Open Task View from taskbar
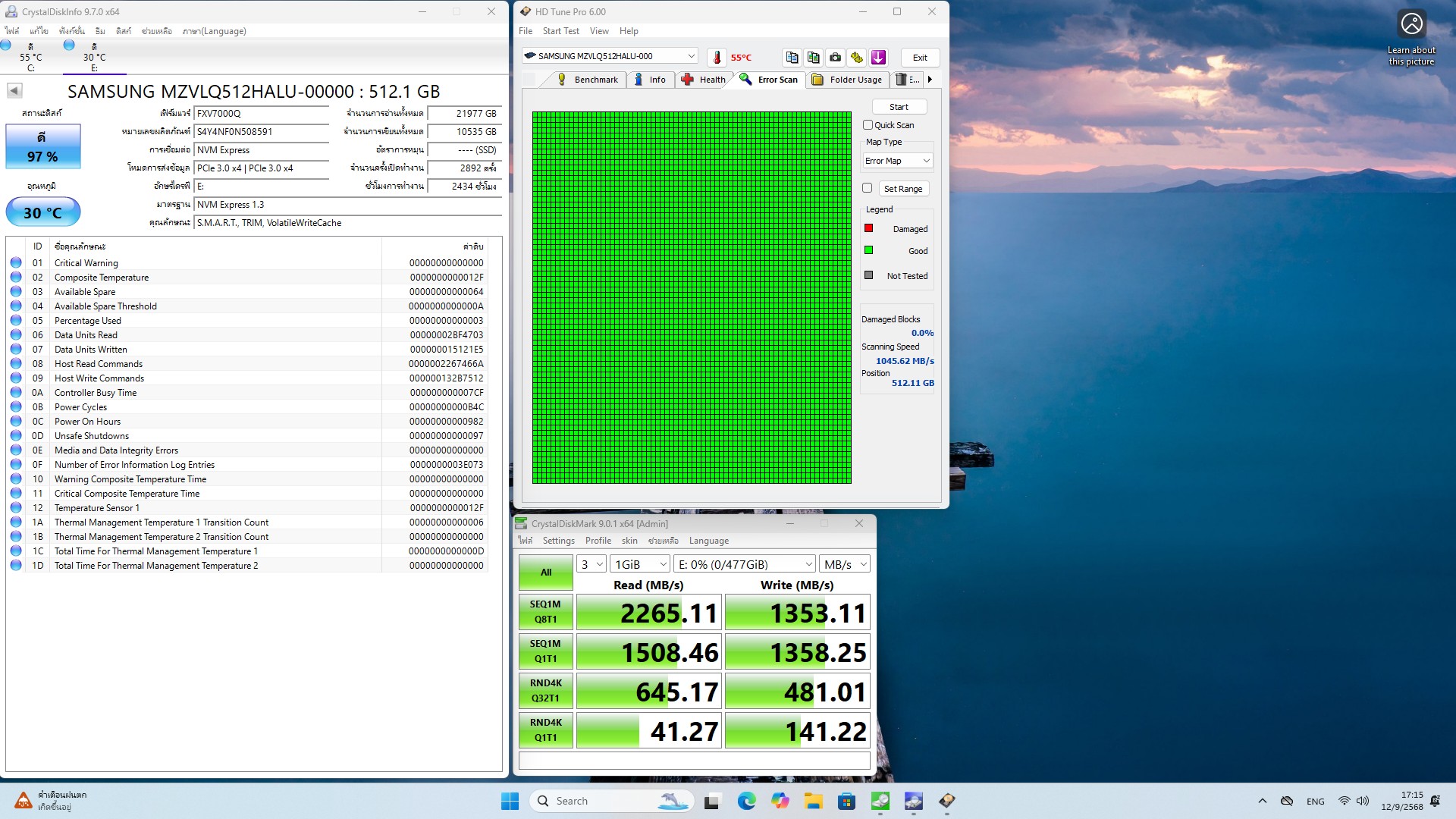The width and height of the screenshot is (1456, 819). [711, 801]
